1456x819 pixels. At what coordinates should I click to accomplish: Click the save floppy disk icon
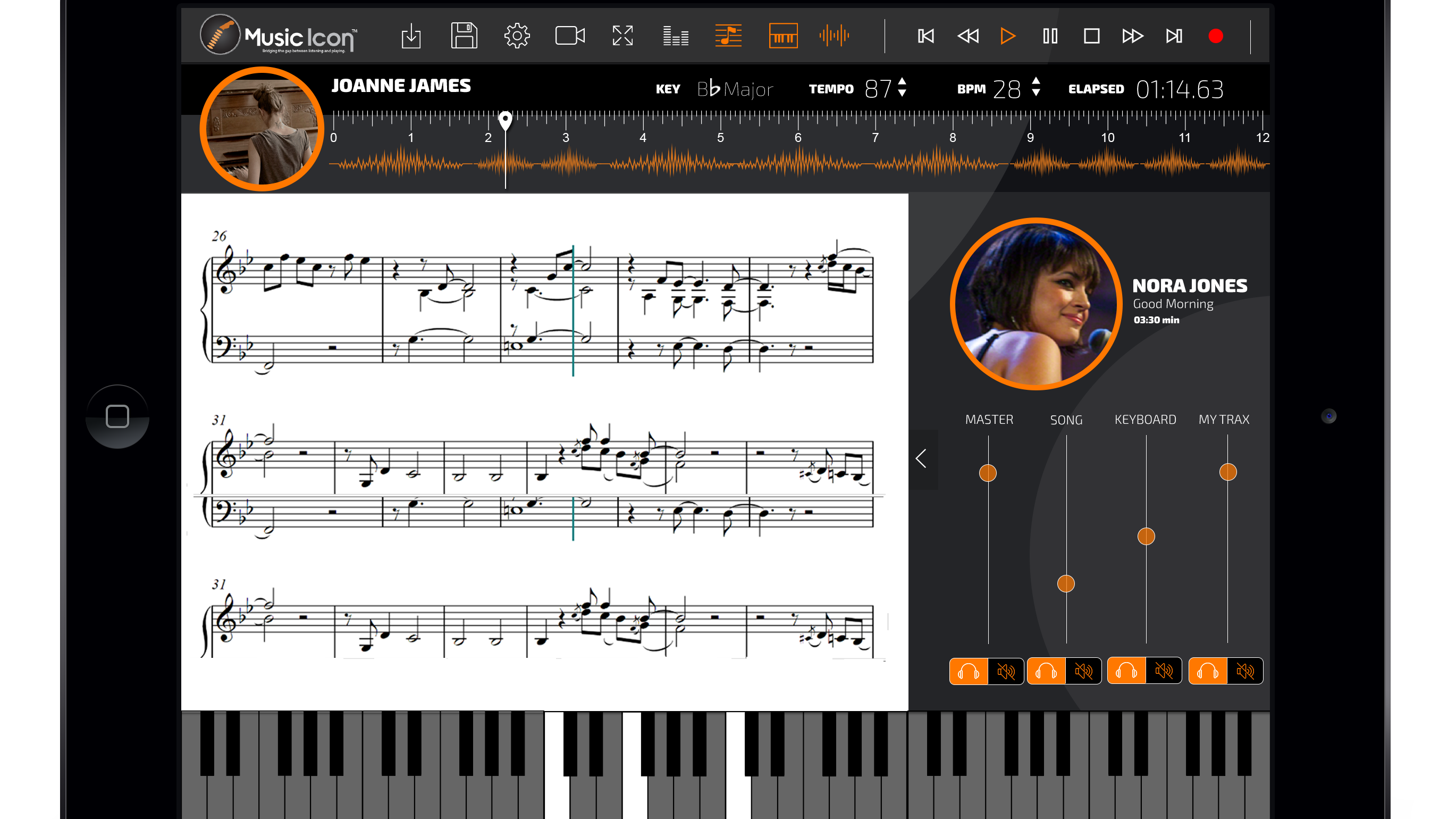pos(464,36)
